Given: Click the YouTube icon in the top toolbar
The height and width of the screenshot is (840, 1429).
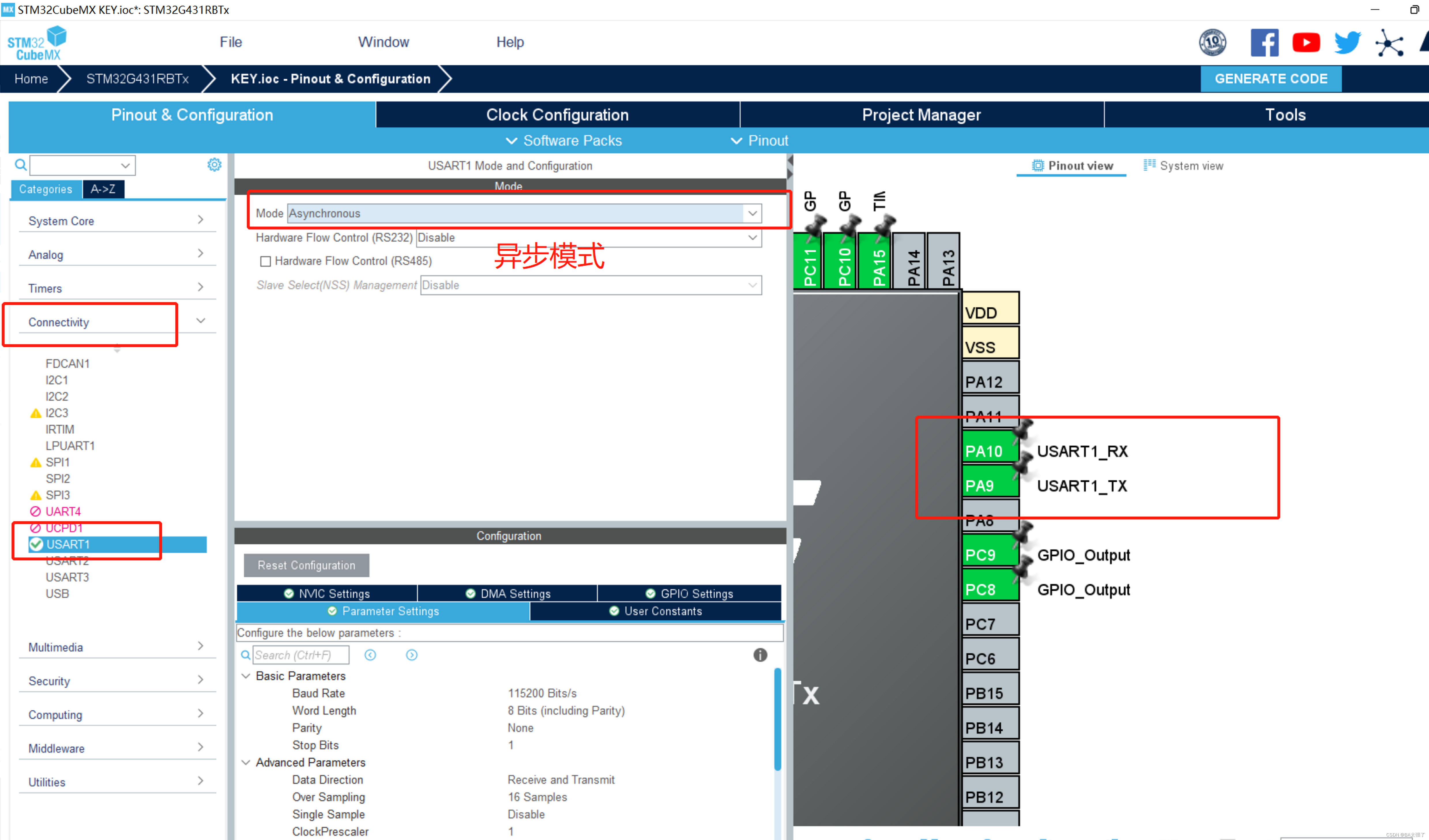Looking at the screenshot, I should click(x=1306, y=42).
